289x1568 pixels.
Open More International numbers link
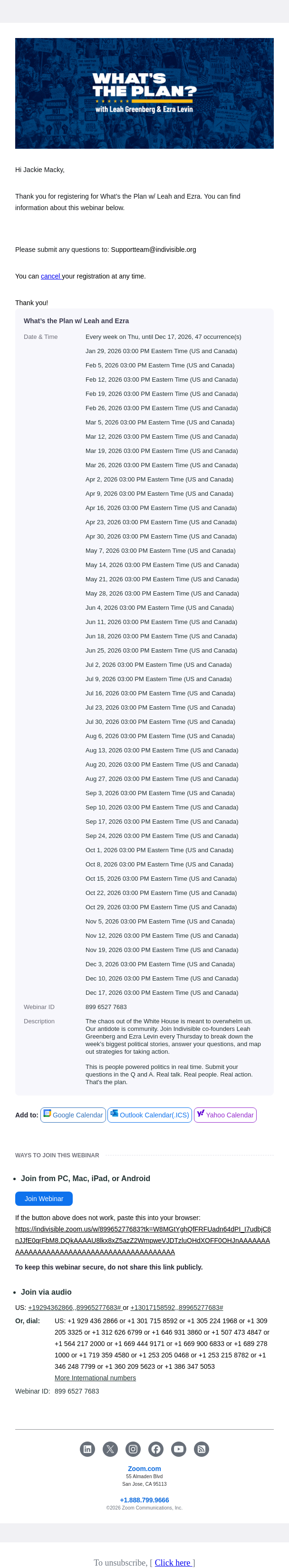coord(95,1377)
